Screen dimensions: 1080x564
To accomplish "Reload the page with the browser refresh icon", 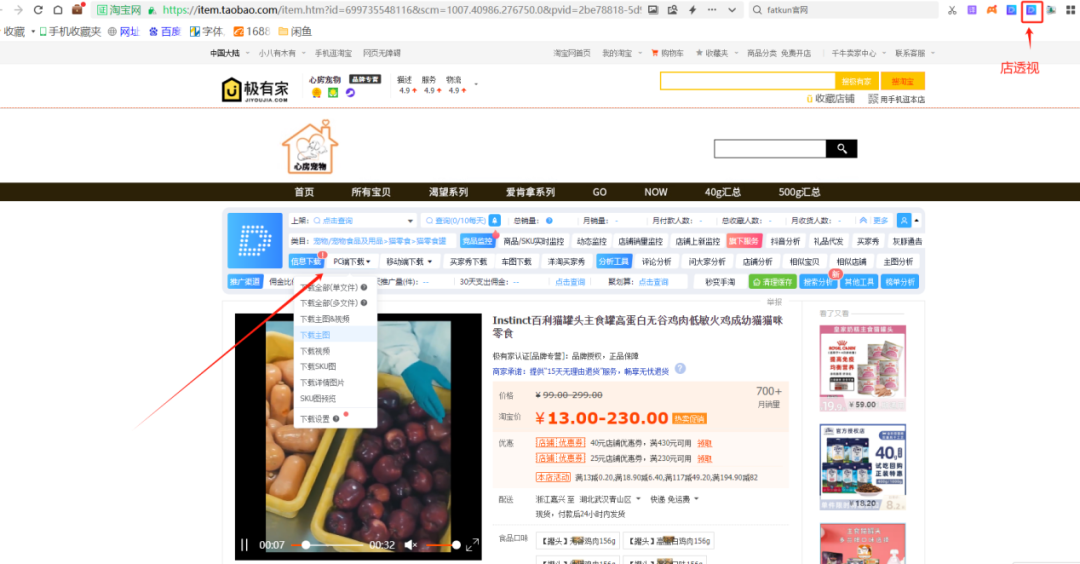I will click(38, 10).
